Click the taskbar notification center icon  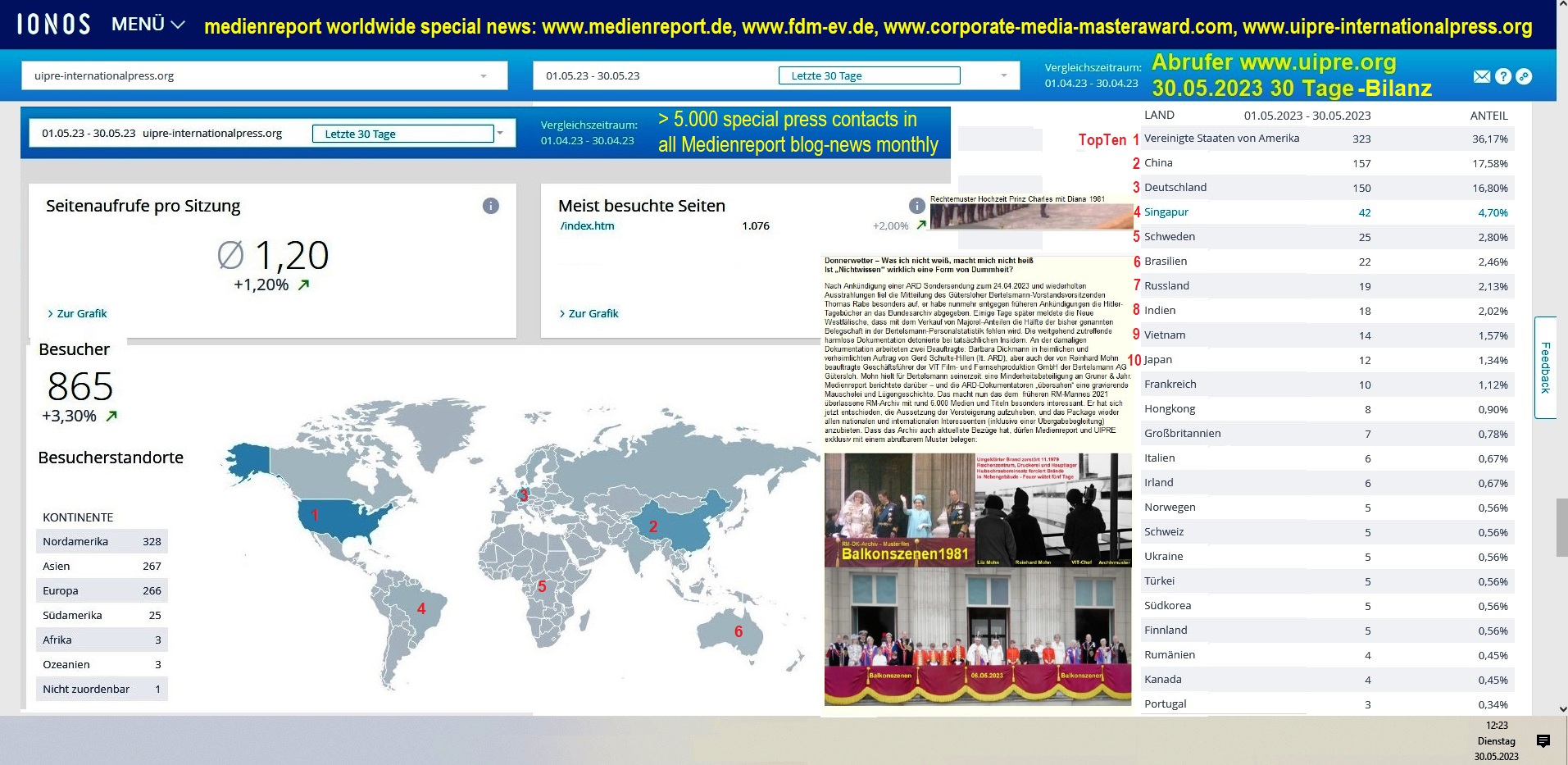1543,741
